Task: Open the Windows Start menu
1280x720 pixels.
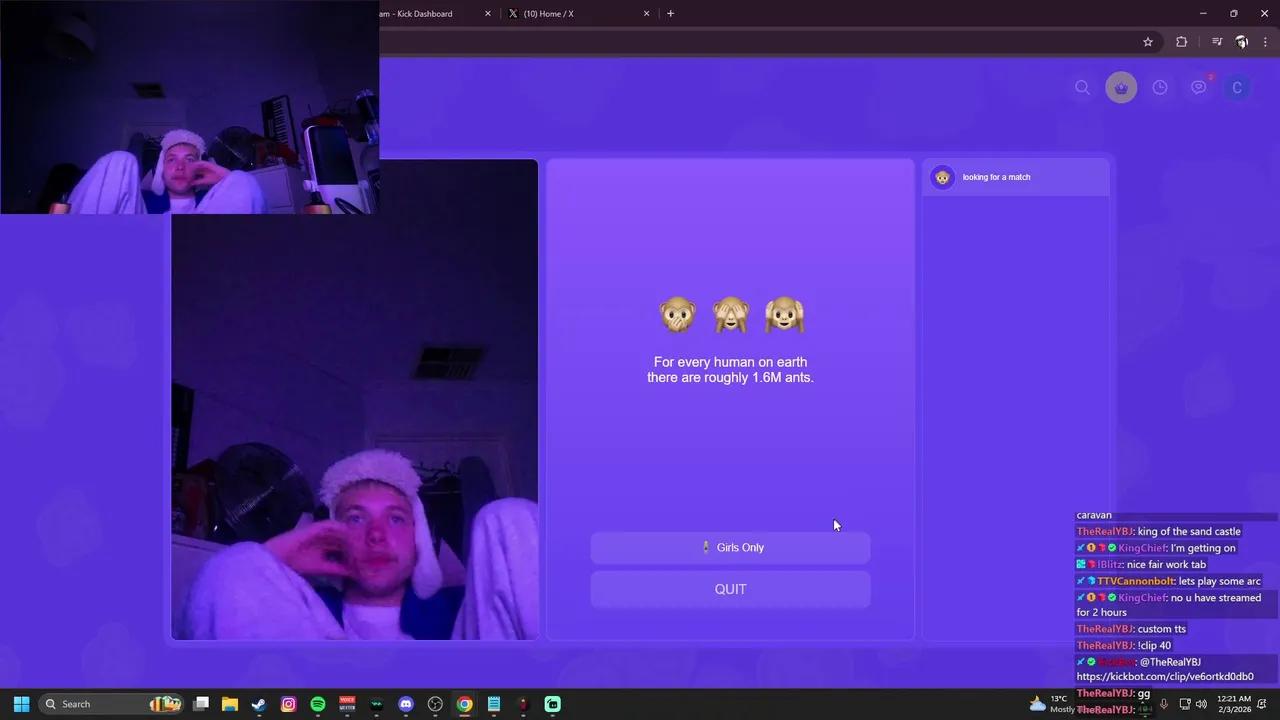Action: click(x=21, y=704)
